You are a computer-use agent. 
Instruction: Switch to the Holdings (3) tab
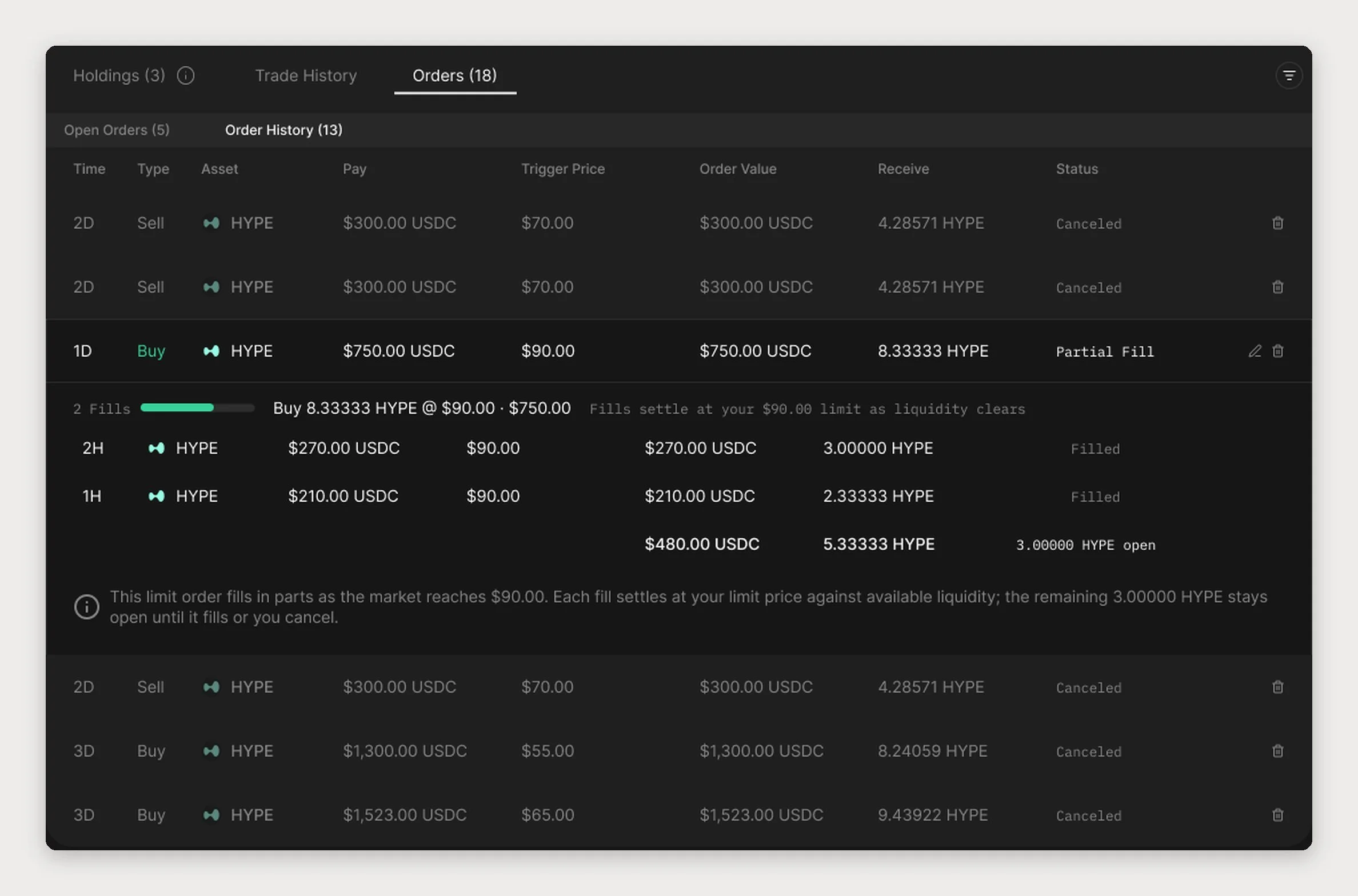(x=119, y=75)
